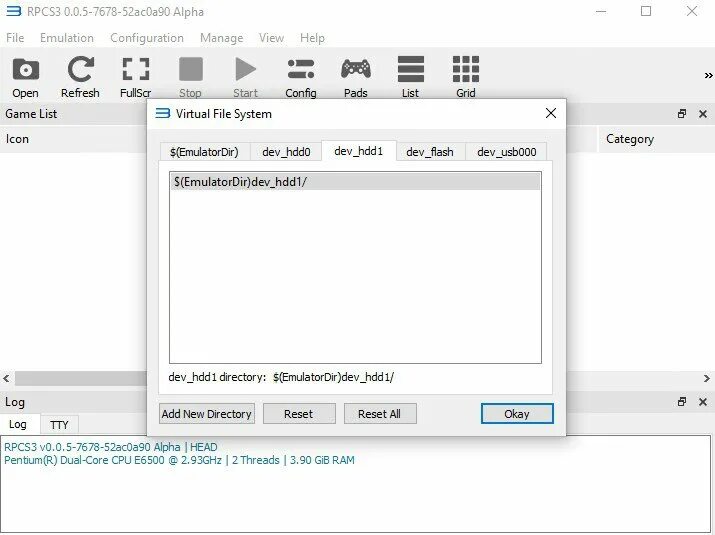Switch to the Log tab
715x535 pixels.
[18, 424]
